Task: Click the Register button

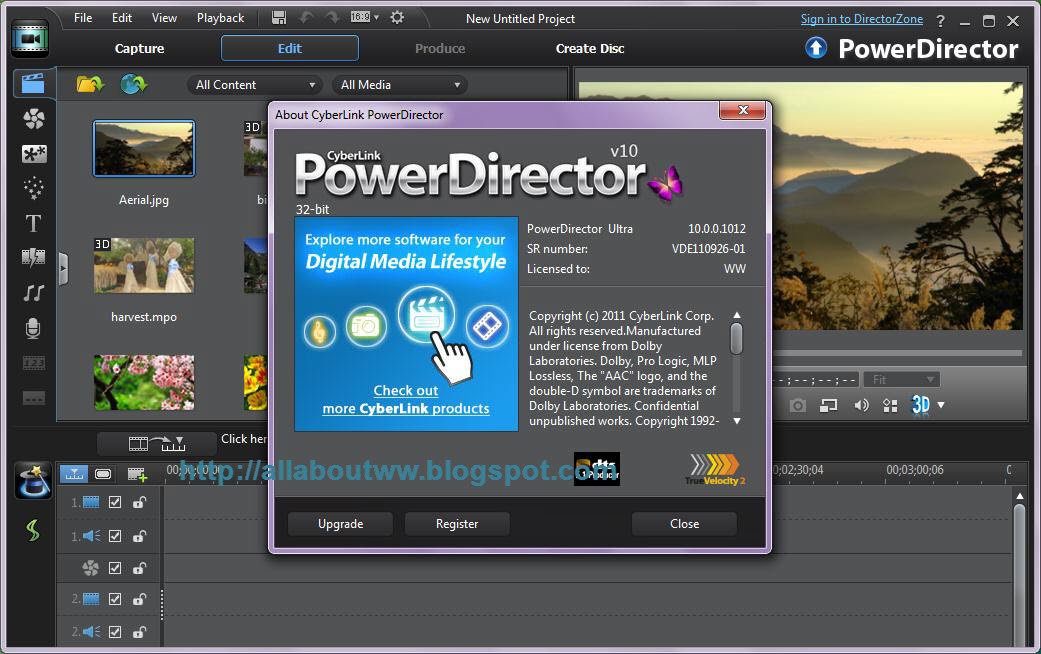Action: coord(457,524)
